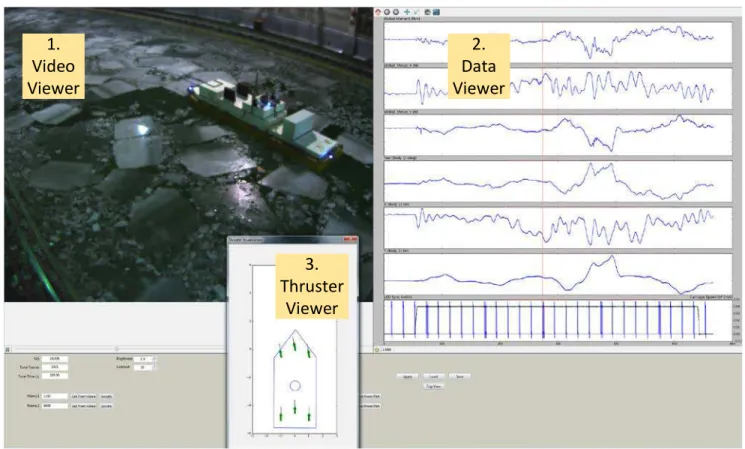This screenshot has height=449, width=745.
Task: Click the Global Thrust Y plot
Action: click(x=558, y=134)
